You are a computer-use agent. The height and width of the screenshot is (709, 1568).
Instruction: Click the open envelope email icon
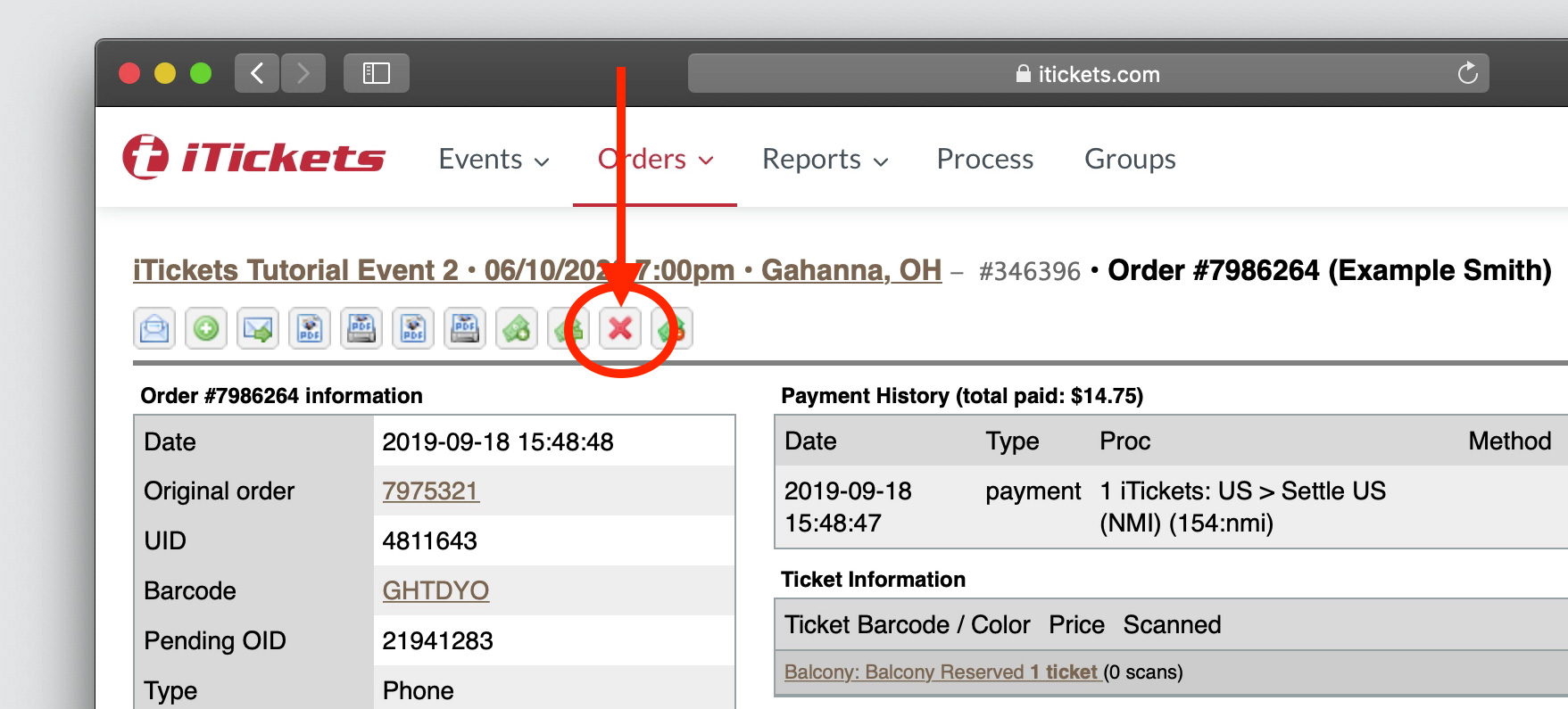pos(154,328)
